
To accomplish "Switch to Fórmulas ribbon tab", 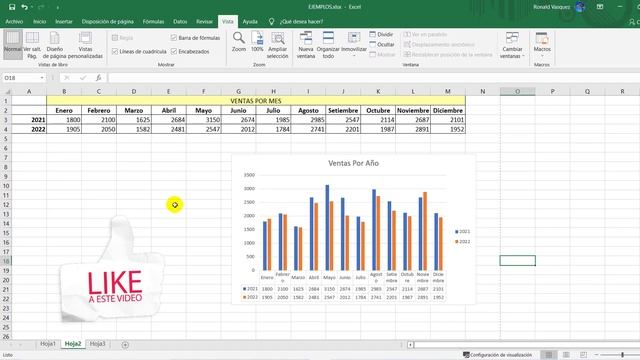I will pos(153,22).
